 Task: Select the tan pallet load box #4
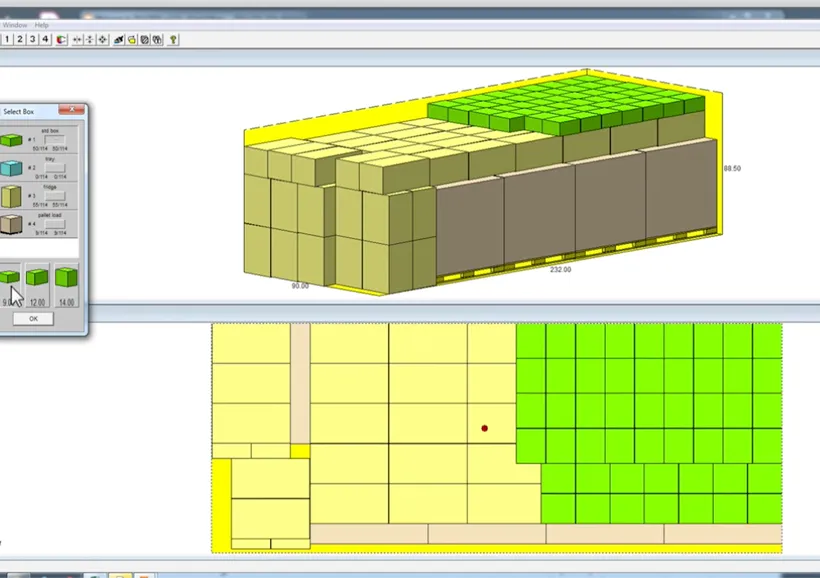tap(12, 225)
